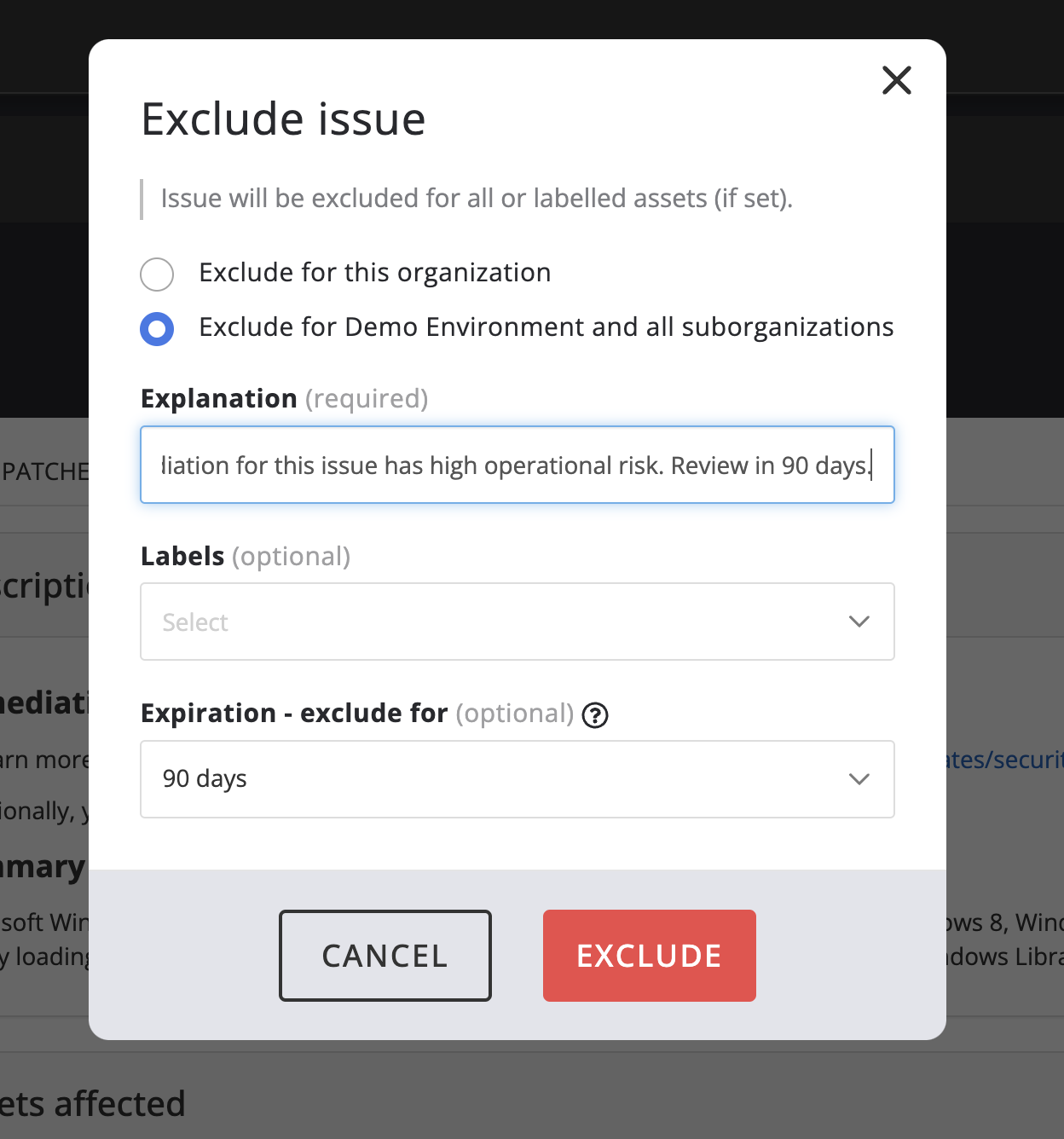Click the 'Exclude for Demo Environment' label text
The height and width of the screenshot is (1139, 1064).
(546, 327)
